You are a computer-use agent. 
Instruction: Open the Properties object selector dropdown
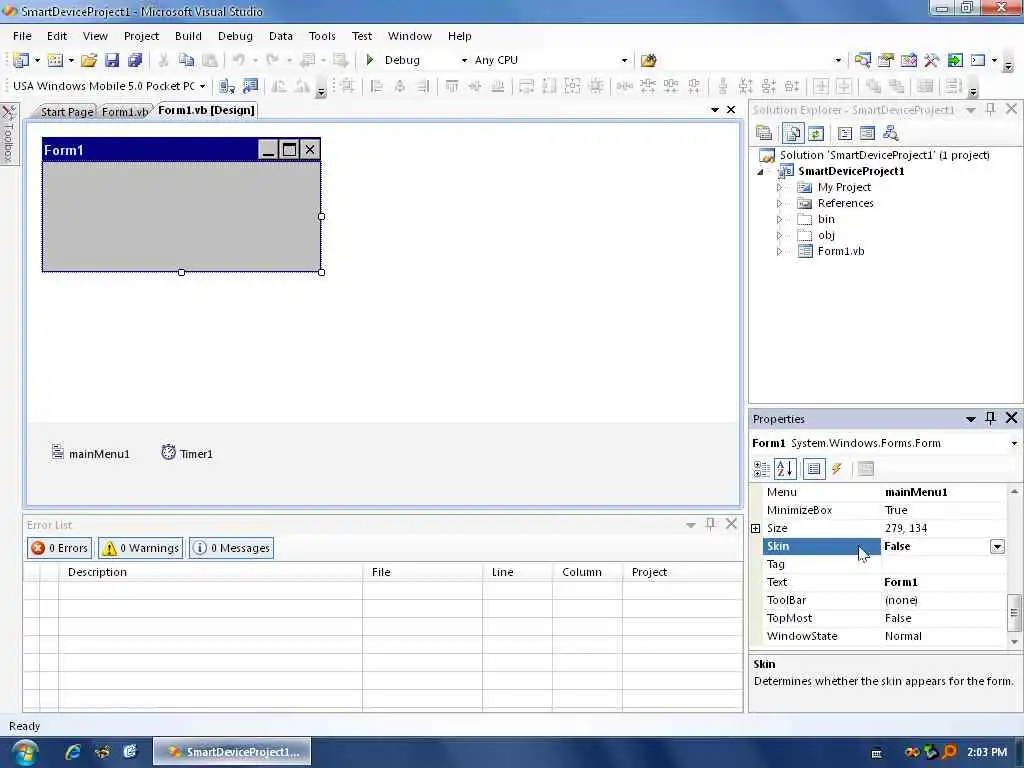1014,443
